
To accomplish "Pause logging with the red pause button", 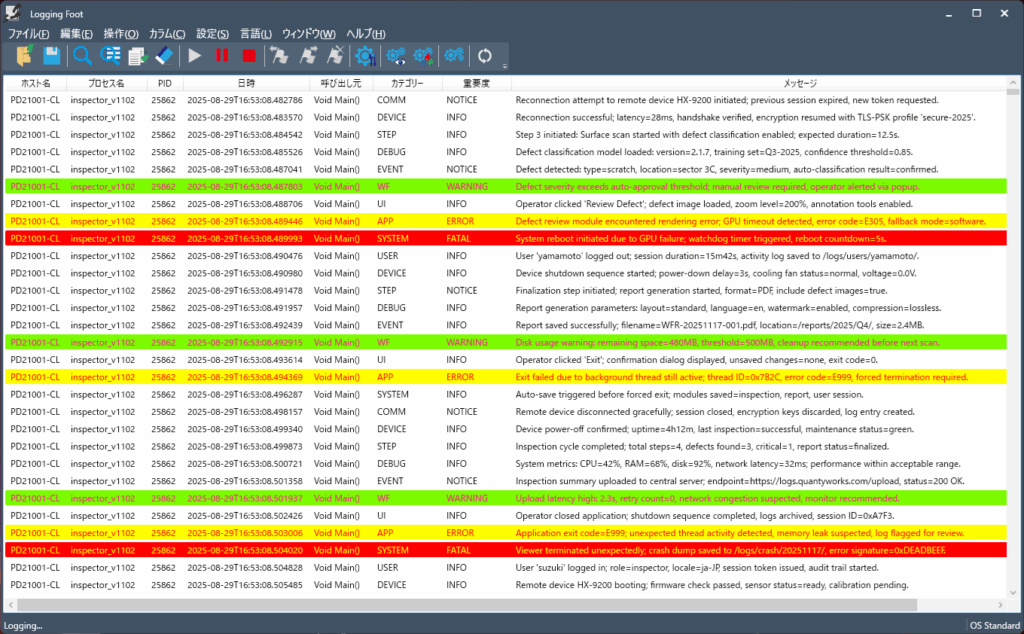I will pyautogui.click(x=222, y=56).
